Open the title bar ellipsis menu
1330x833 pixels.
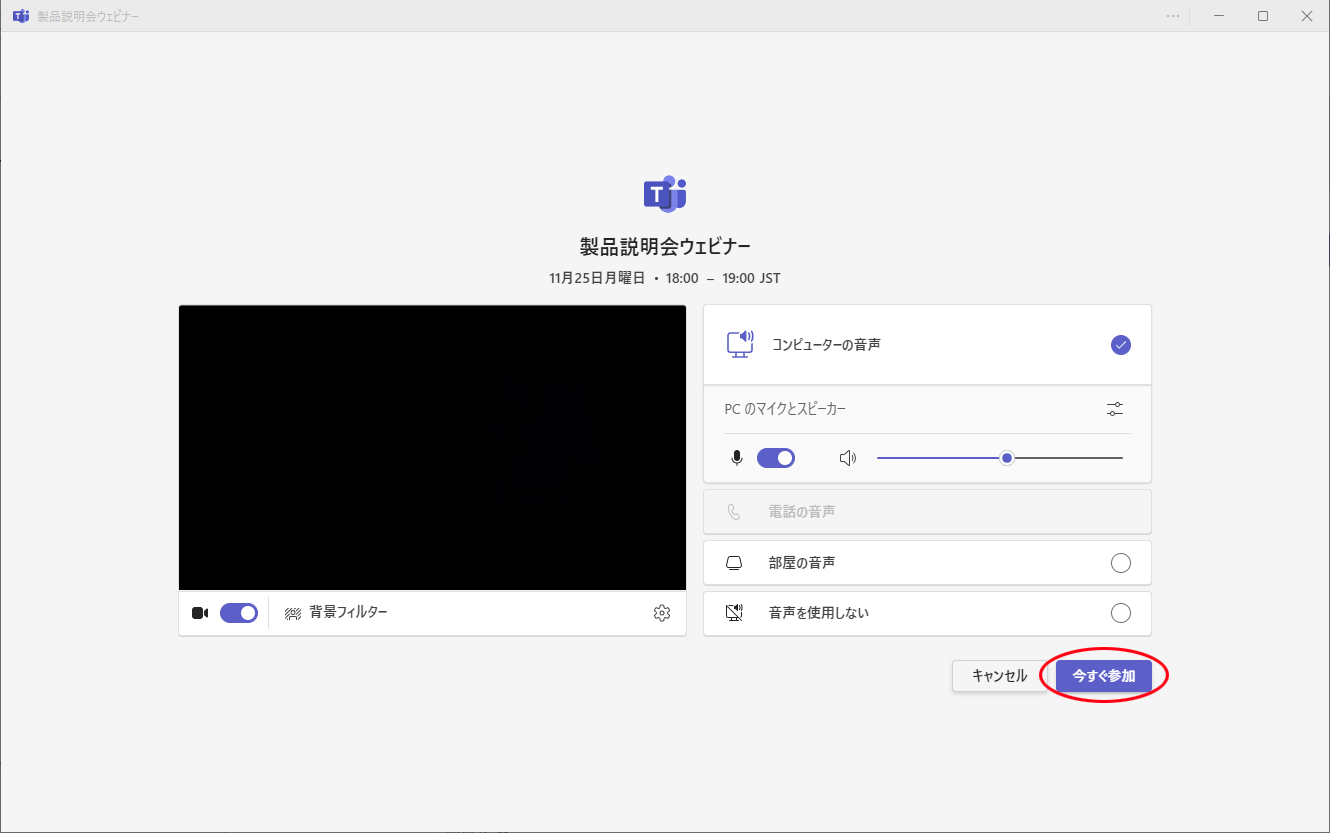[1172, 15]
